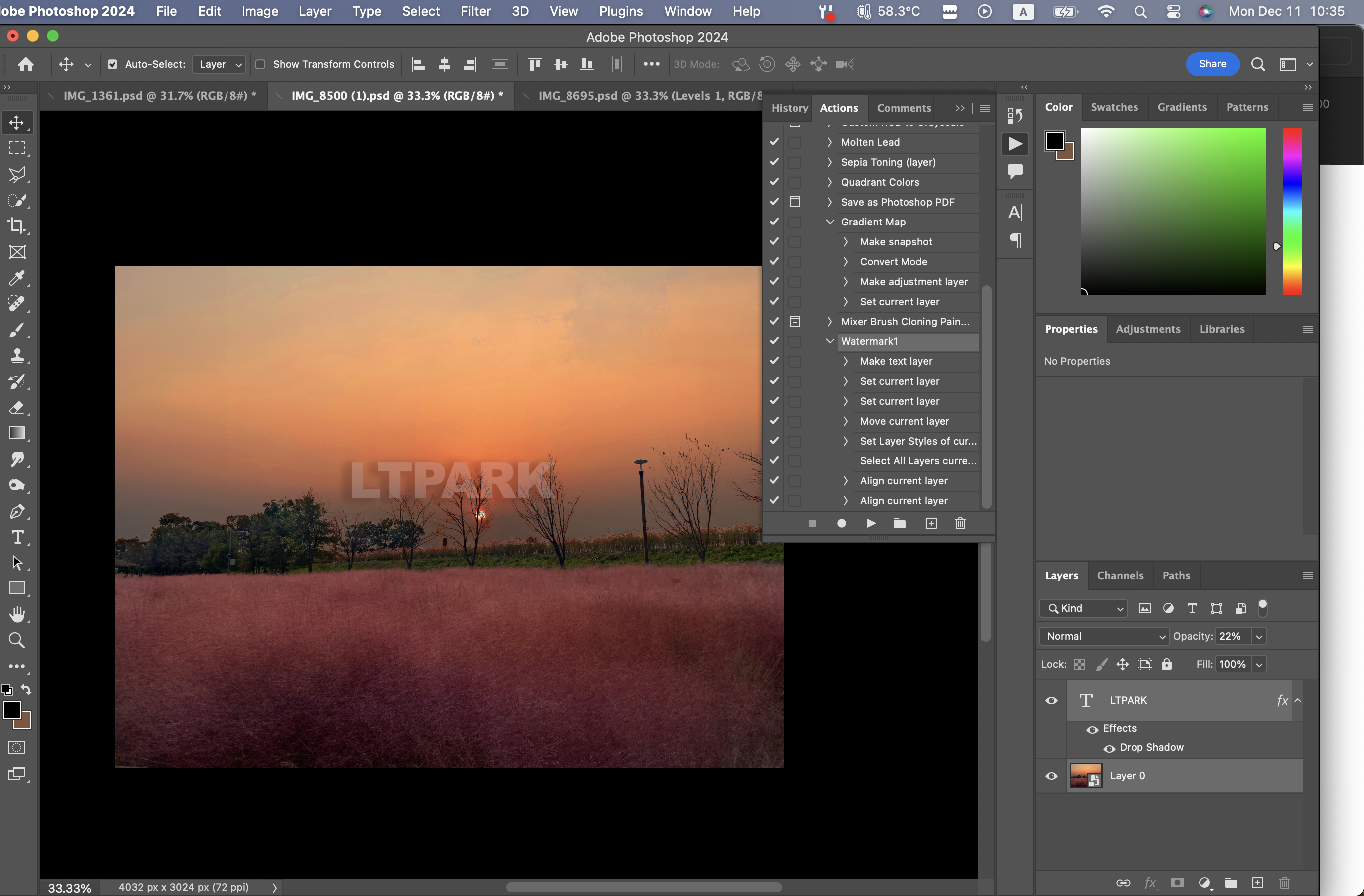Open the Normal blend mode dropdown
Screen dimensions: 1364x896
coord(1104,636)
